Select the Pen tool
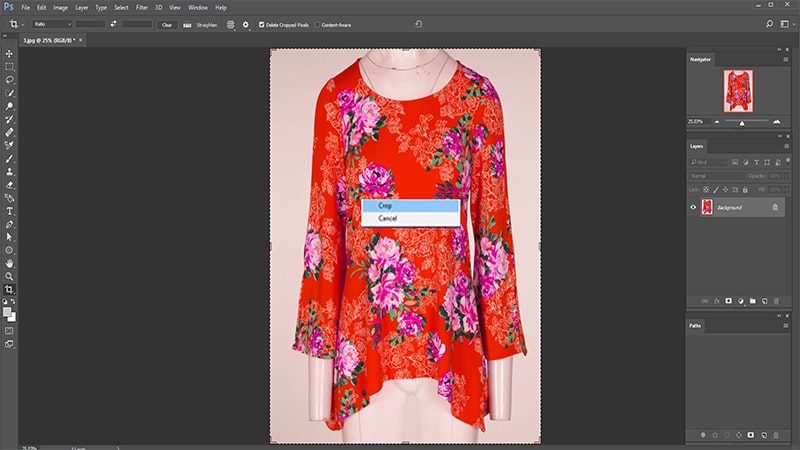The height and width of the screenshot is (450, 800). (x=9, y=224)
